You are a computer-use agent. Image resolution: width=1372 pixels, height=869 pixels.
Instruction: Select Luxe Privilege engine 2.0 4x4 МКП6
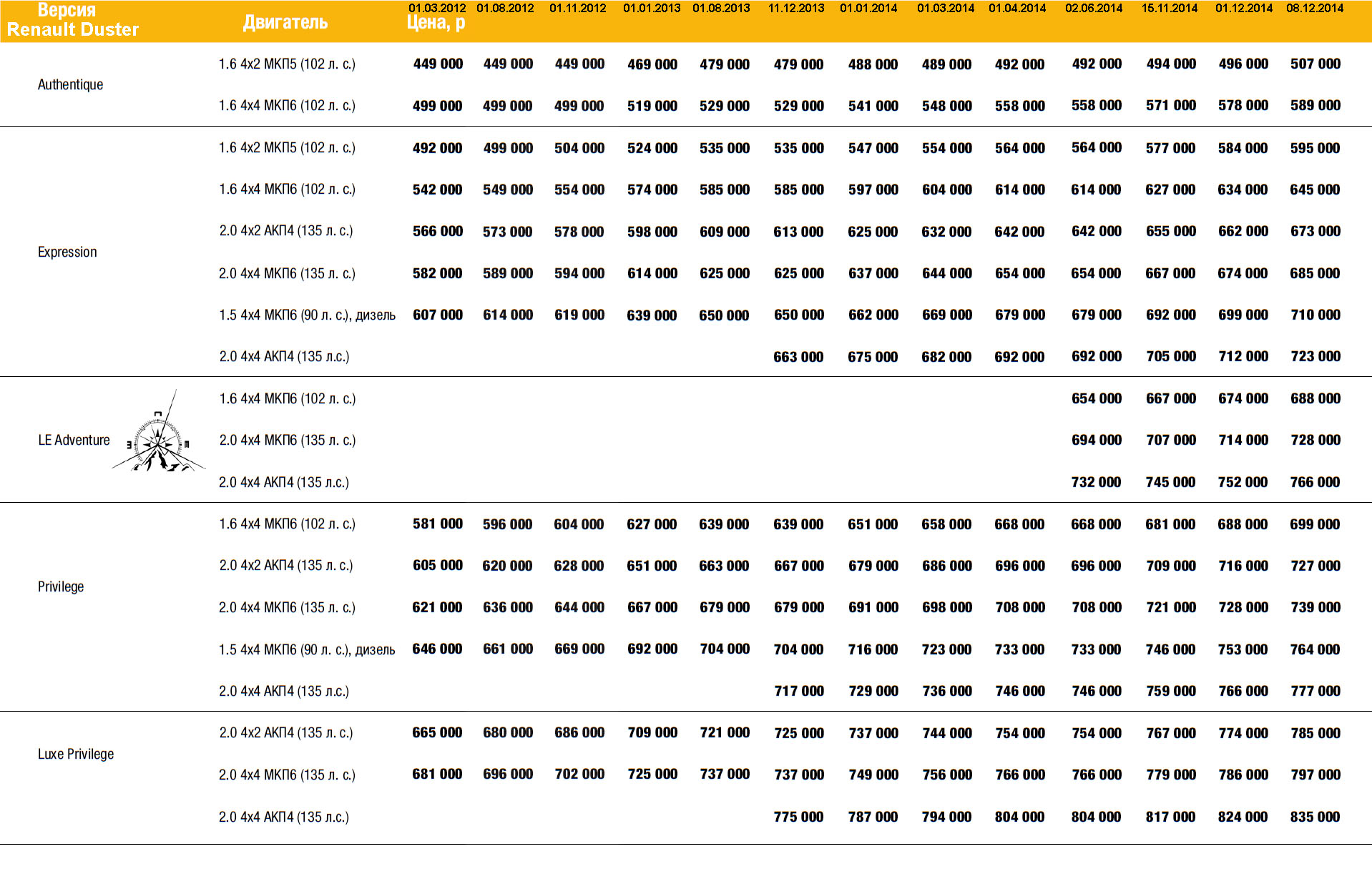[x=287, y=775]
